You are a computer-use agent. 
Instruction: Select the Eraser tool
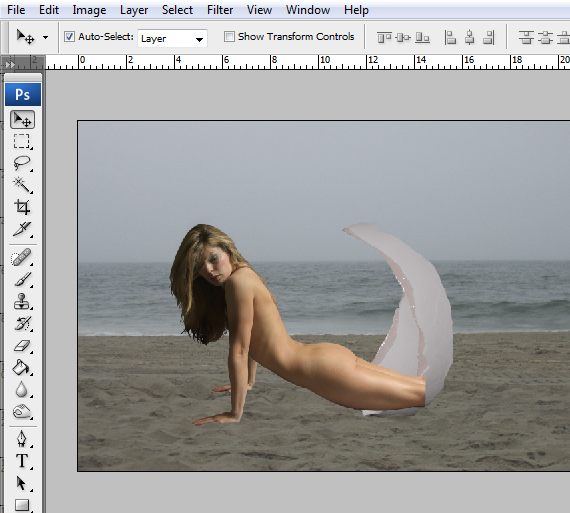pyautogui.click(x=22, y=345)
